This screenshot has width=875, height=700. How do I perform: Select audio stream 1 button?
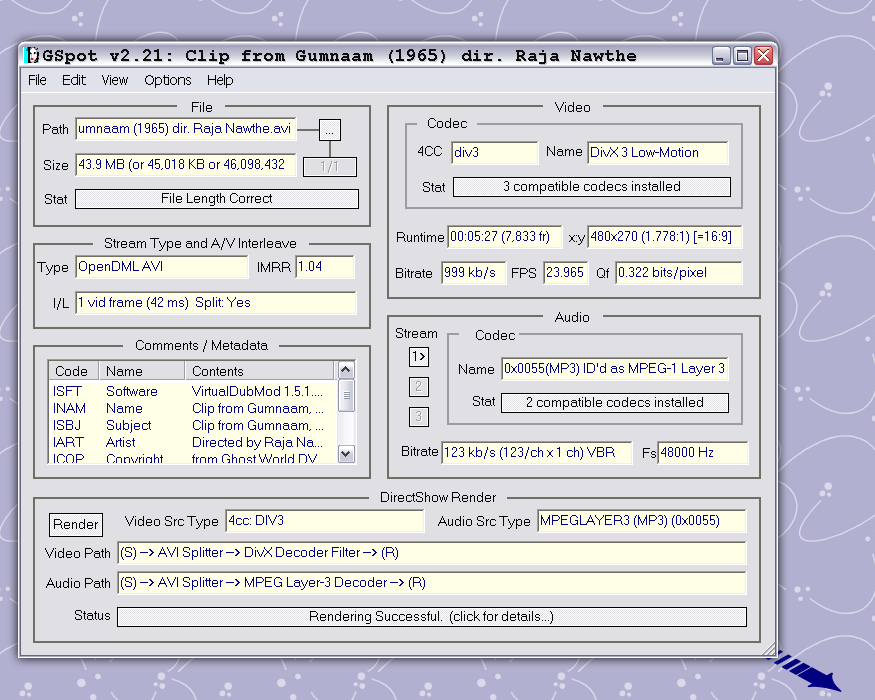click(419, 356)
